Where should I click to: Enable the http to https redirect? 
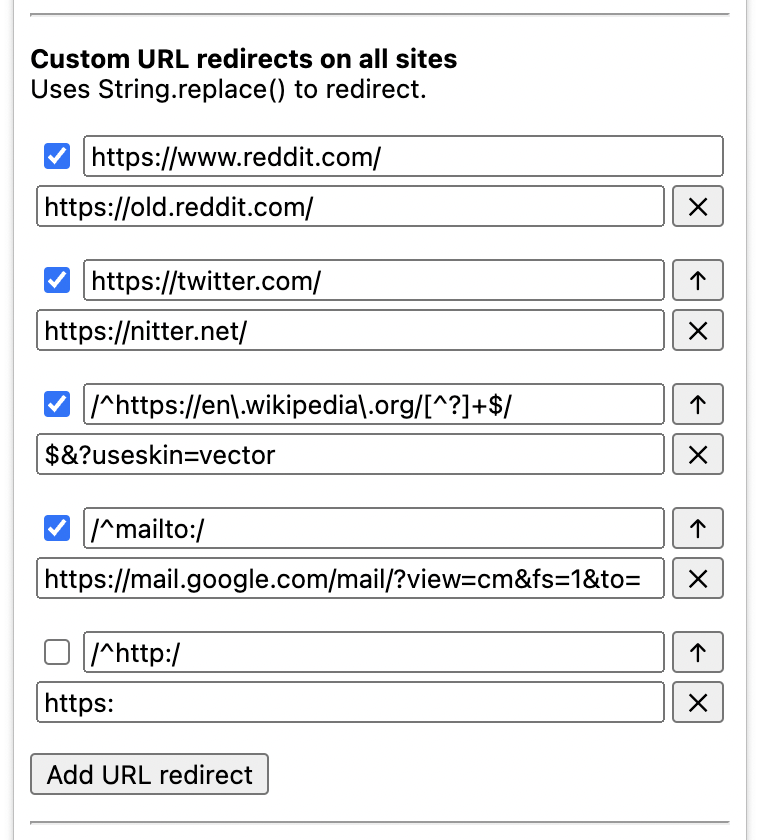coord(57,653)
